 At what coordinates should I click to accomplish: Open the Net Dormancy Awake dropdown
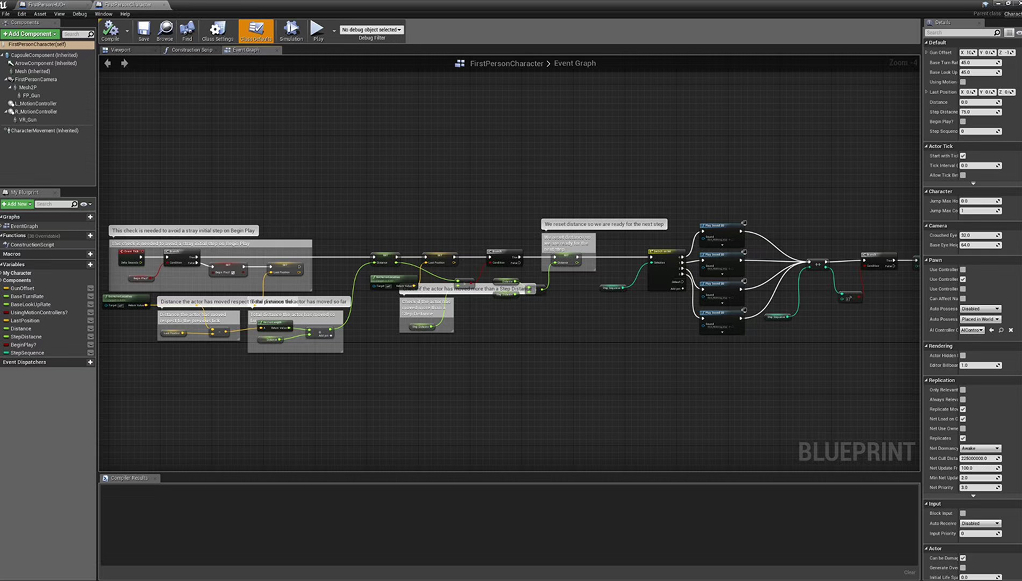[x=980, y=448]
